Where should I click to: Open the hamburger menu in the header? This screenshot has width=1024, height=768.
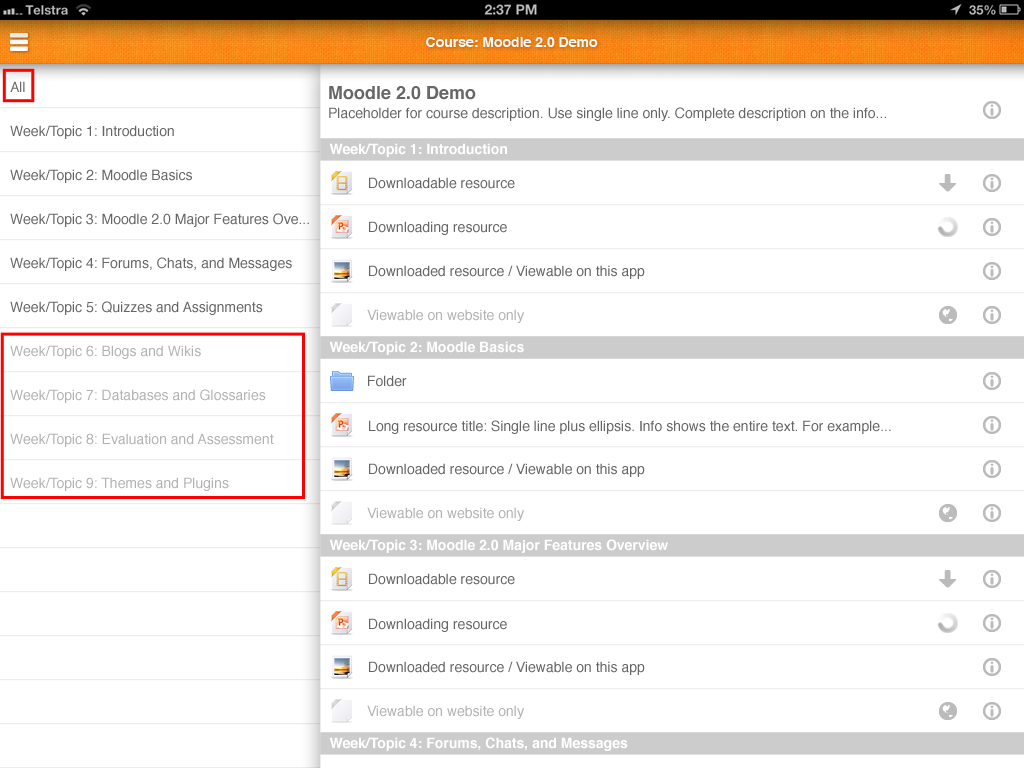coord(19,42)
